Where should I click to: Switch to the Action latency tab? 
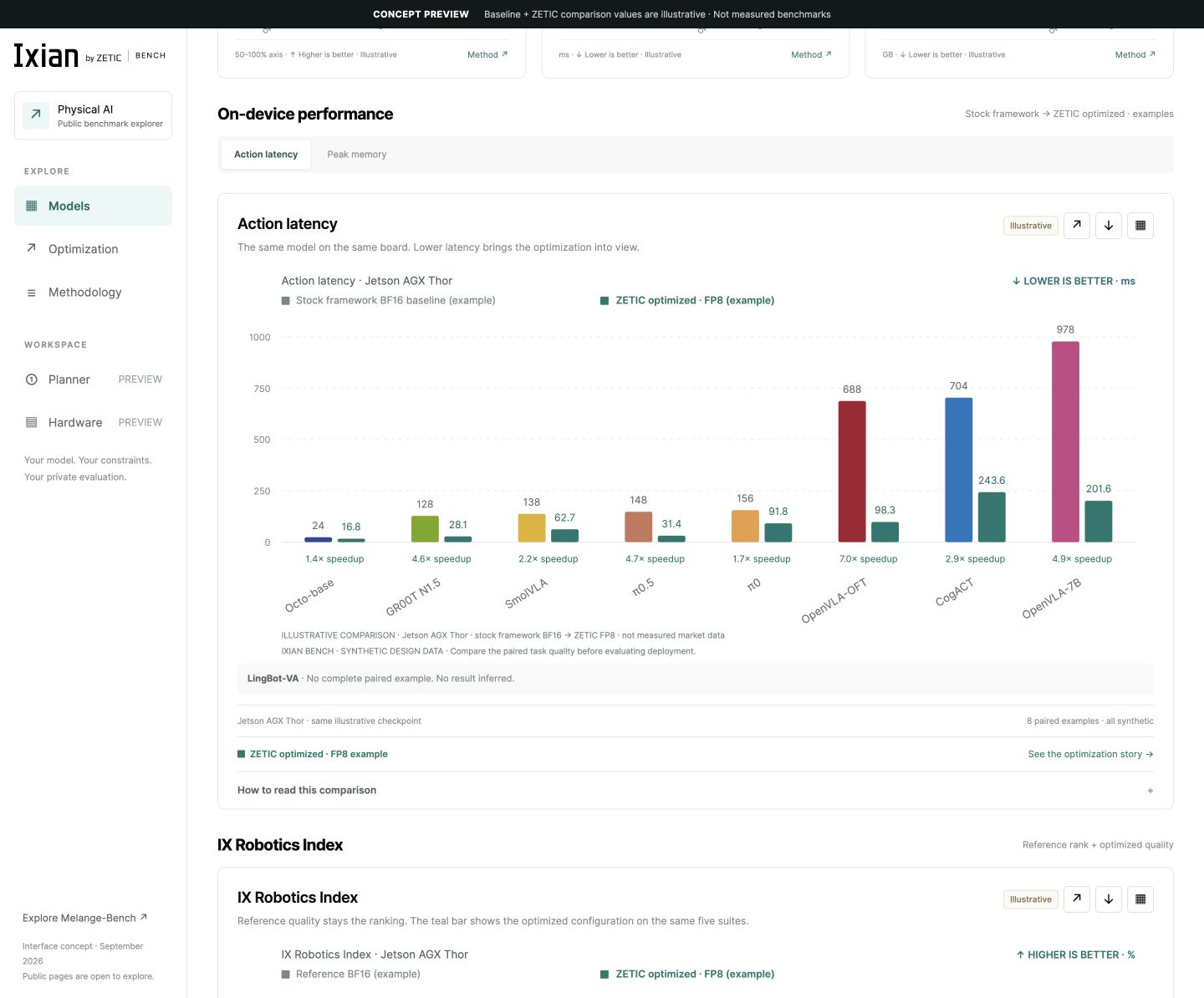point(266,155)
